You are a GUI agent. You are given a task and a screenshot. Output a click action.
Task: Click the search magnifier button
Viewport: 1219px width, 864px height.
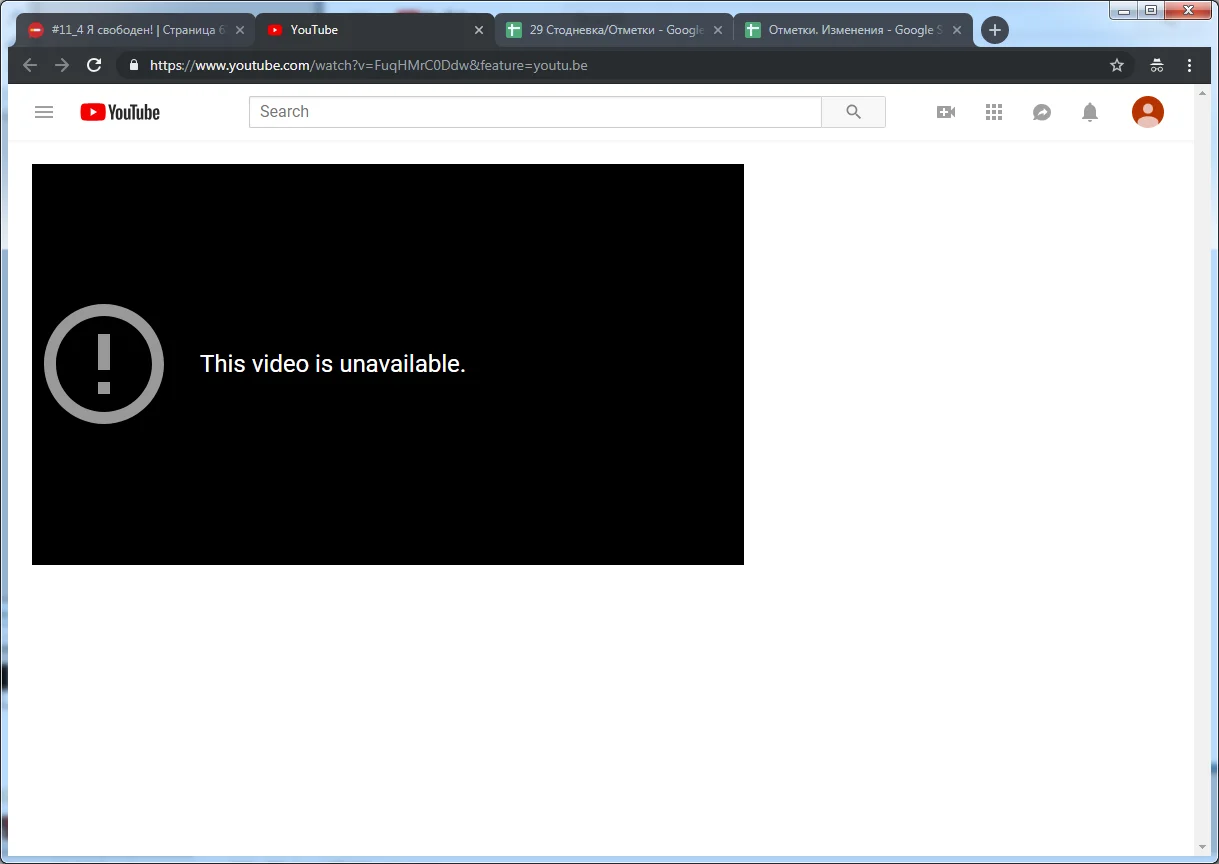[852, 112]
